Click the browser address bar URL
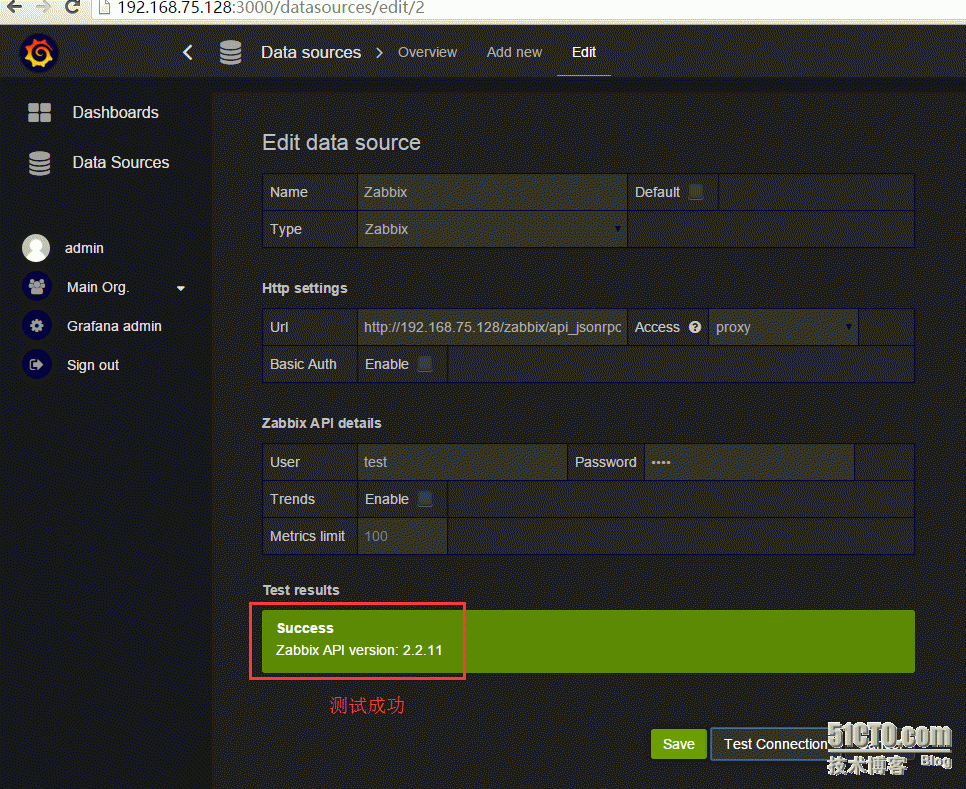This screenshot has width=966, height=789. tap(270, 7)
